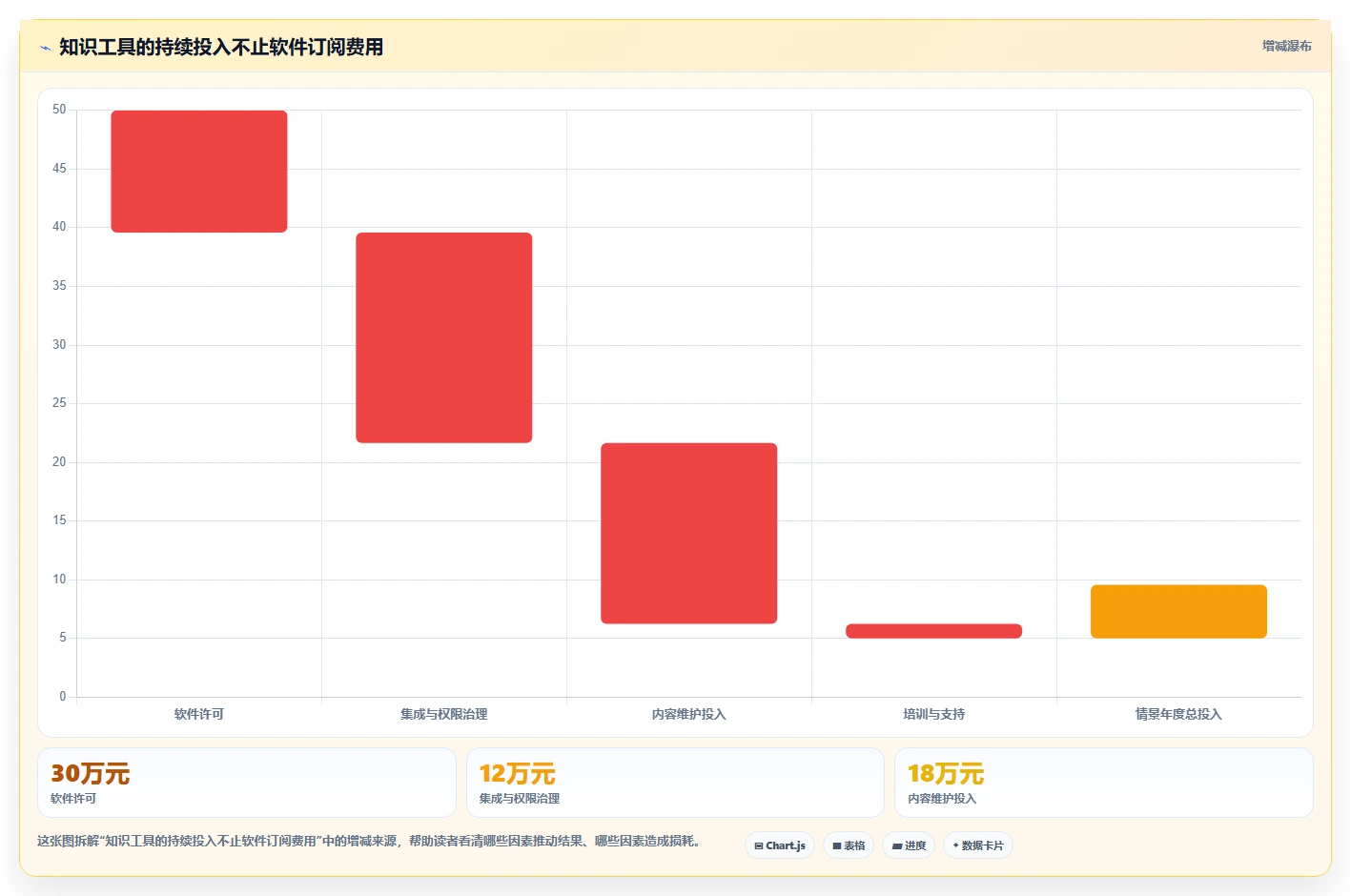
Task: Click the red 软件许可 waterfall bar
Action: (x=199, y=172)
